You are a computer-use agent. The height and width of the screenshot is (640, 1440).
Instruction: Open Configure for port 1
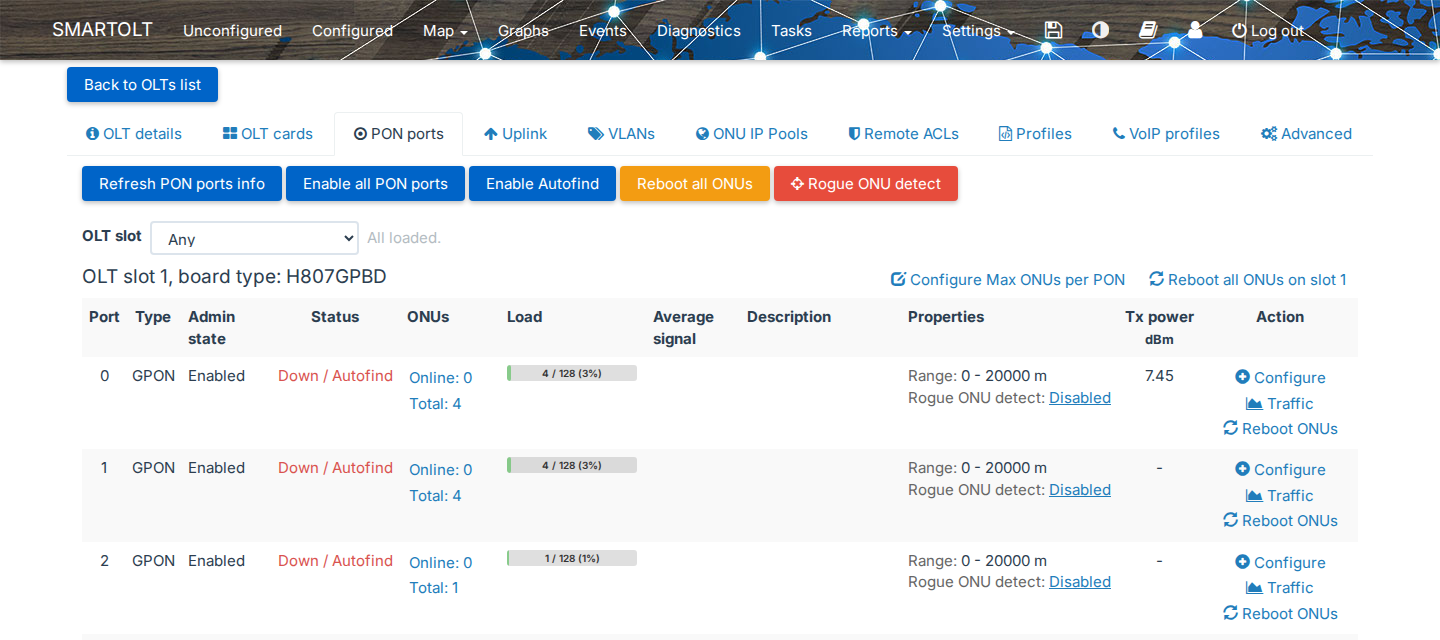pos(1280,469)
